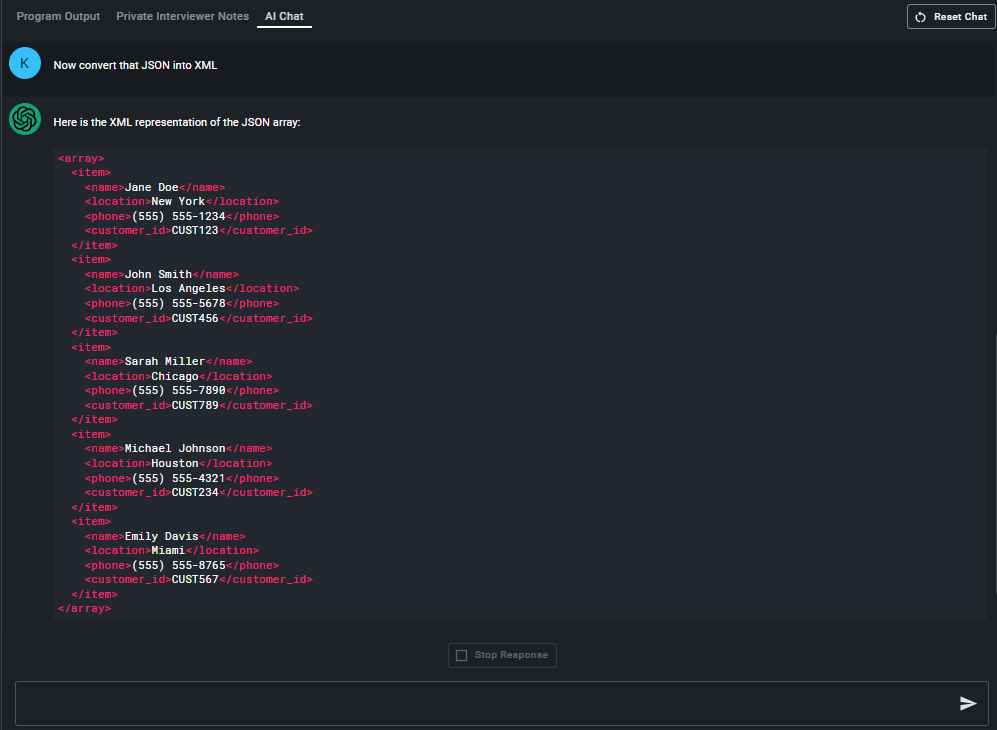Click the Jane Doe name line
Image resolution: width=997 pixels, height=730 pixels.
(154, 187)
